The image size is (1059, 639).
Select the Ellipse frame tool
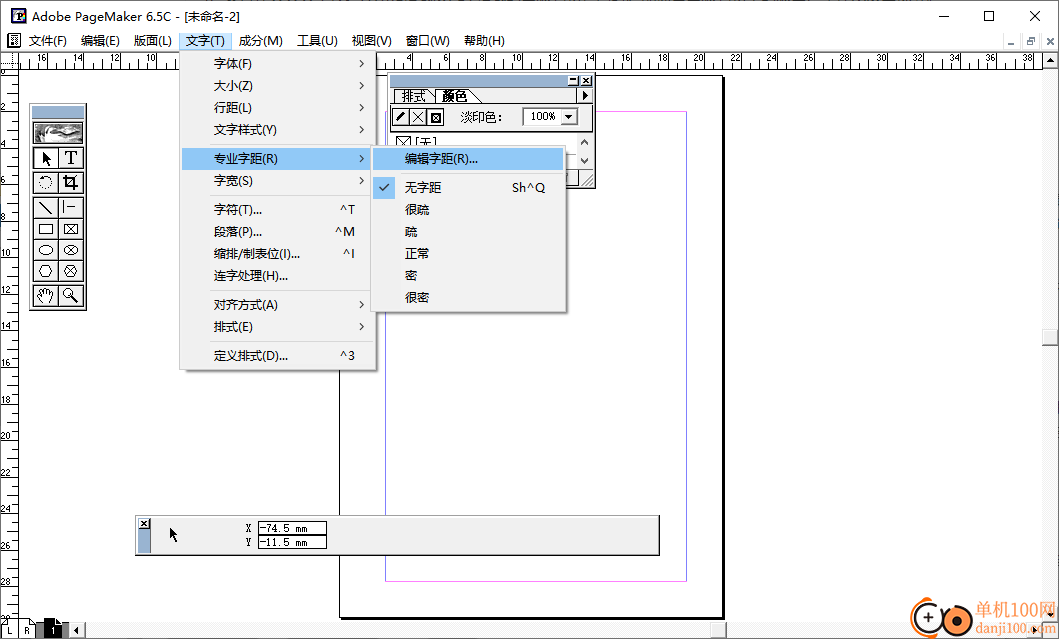[71, 250]
